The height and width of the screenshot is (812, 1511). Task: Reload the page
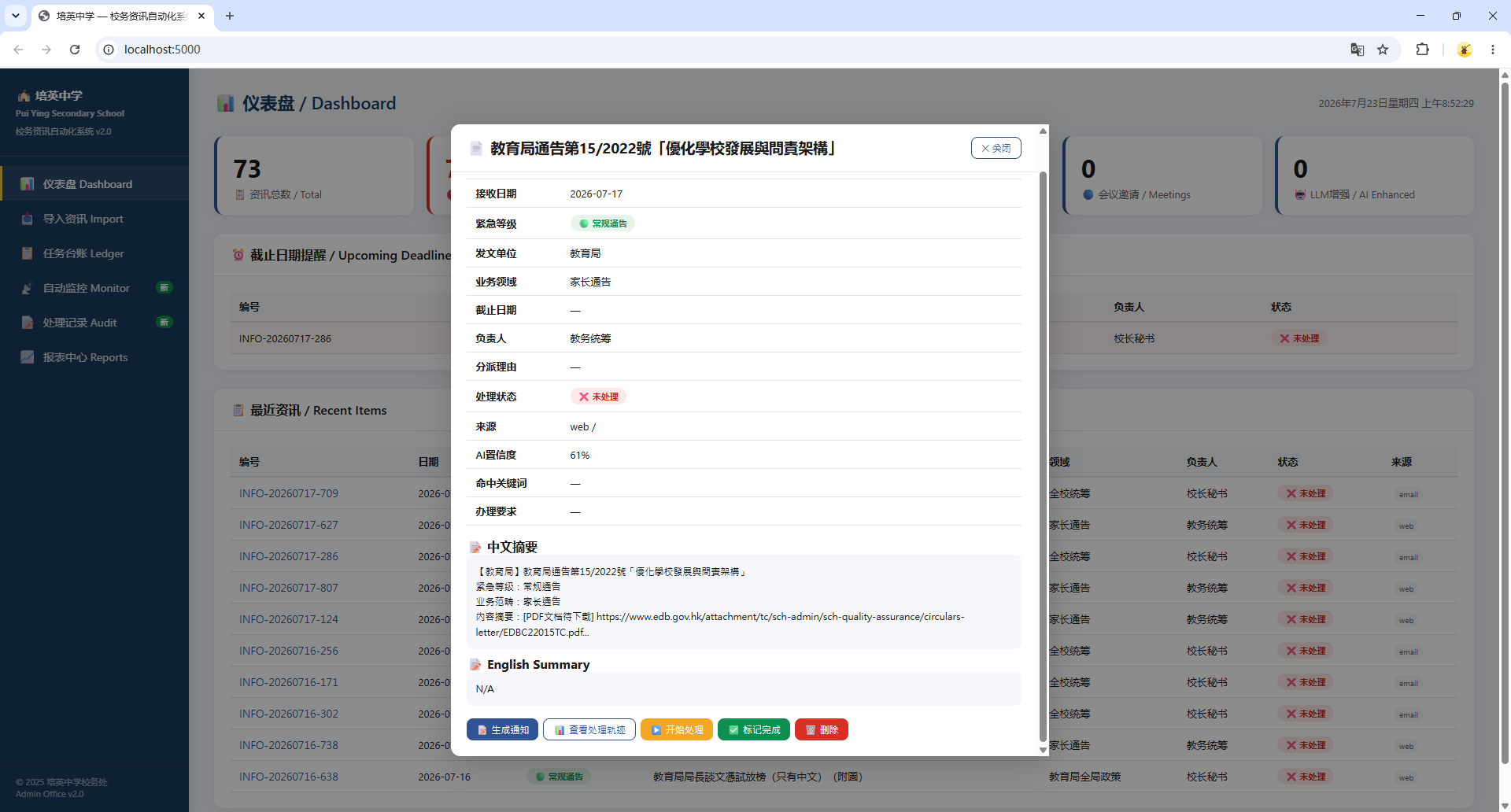[x=75, y=50]
